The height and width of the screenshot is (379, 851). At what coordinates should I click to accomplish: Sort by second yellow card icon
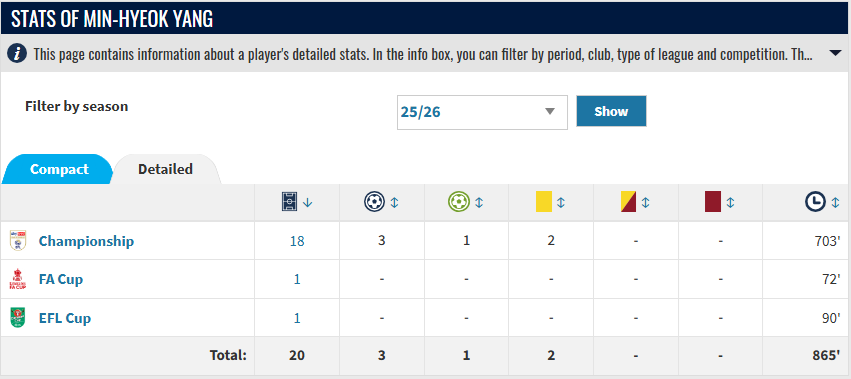(x=628, y=202)
